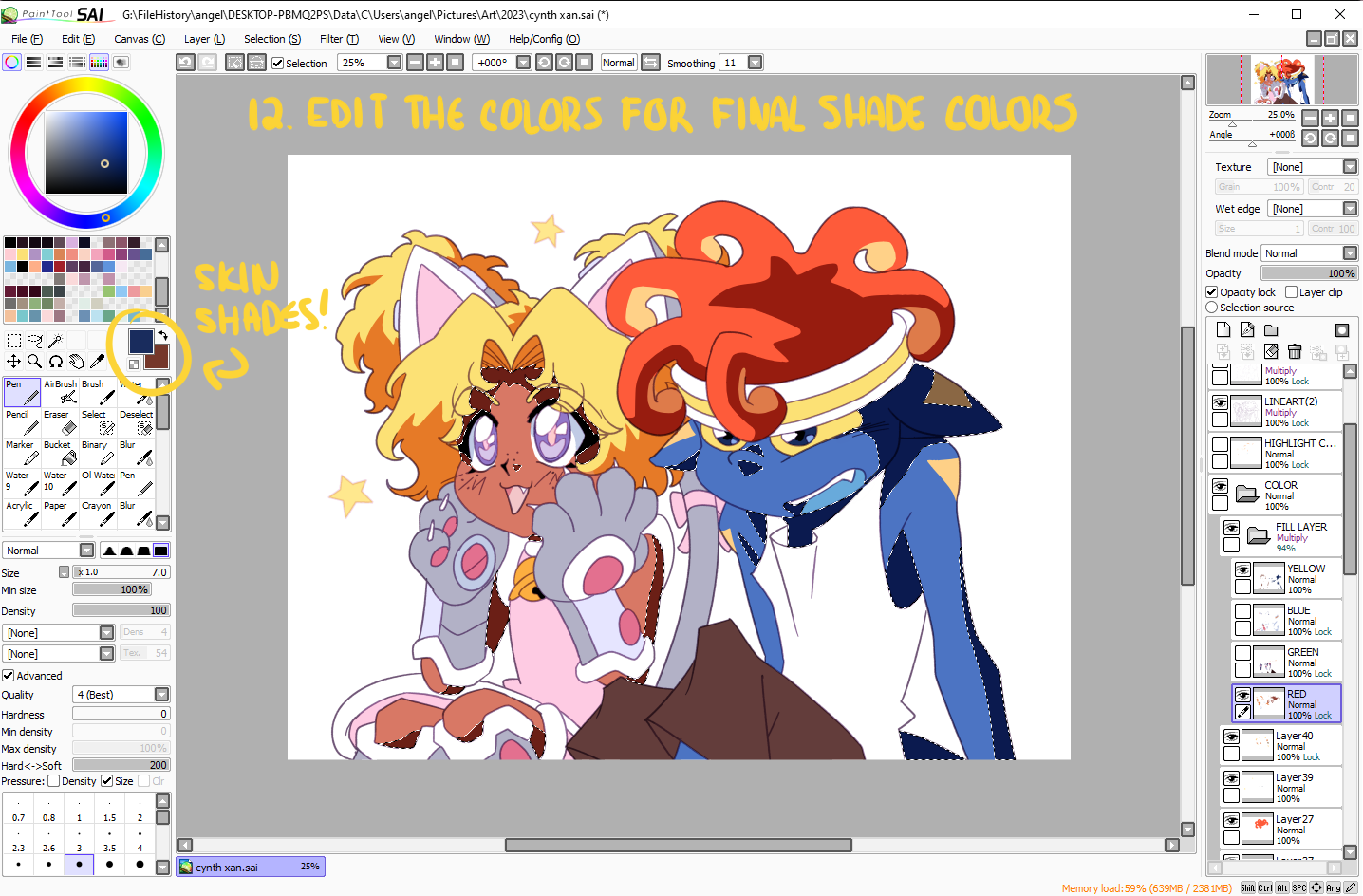1363x896 pixels.
Task: Enable the Layer clip checkbox
Action: pyautogui.click(x=1291, y=292)
